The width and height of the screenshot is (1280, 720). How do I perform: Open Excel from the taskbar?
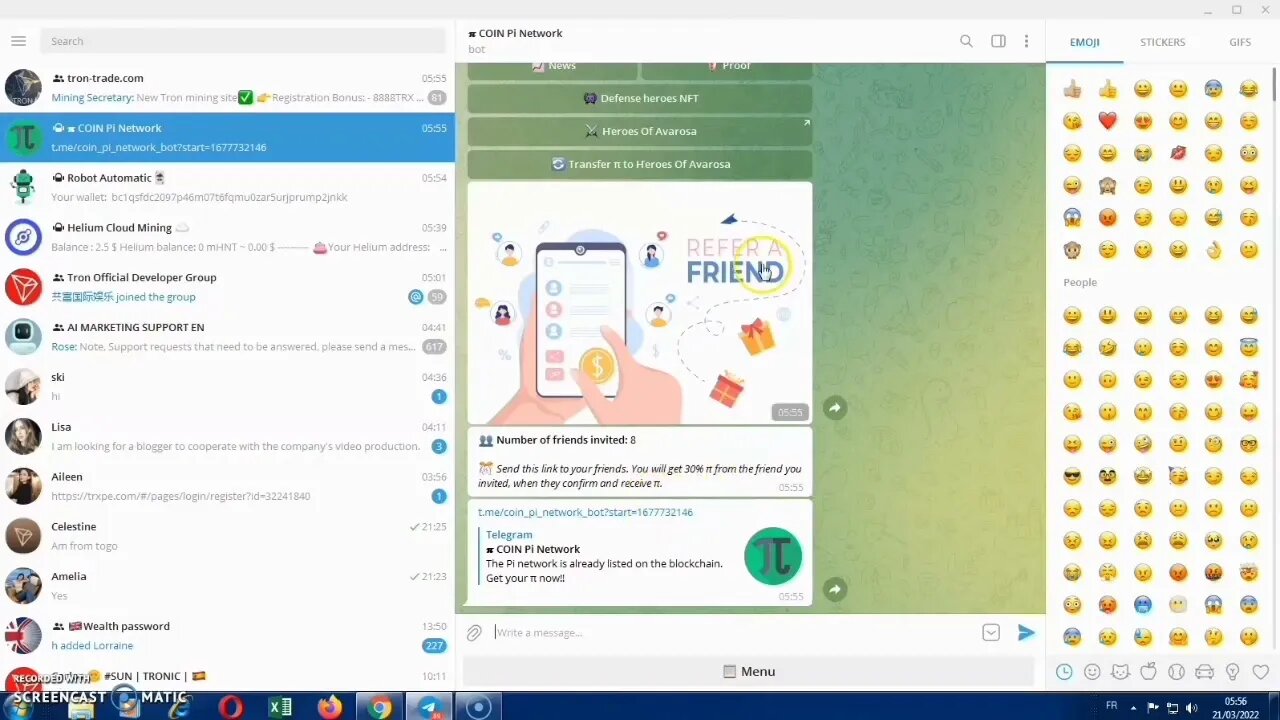click(x=280, y=707)
